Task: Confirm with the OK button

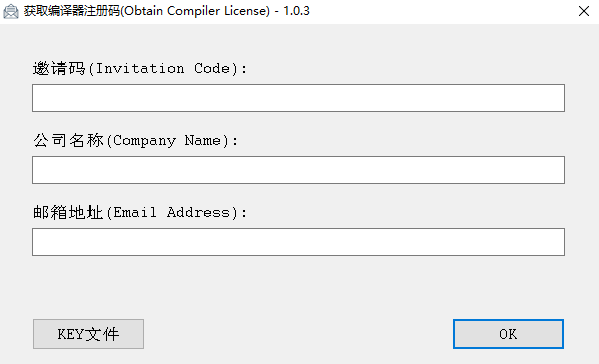Action: tap(508, 334)
